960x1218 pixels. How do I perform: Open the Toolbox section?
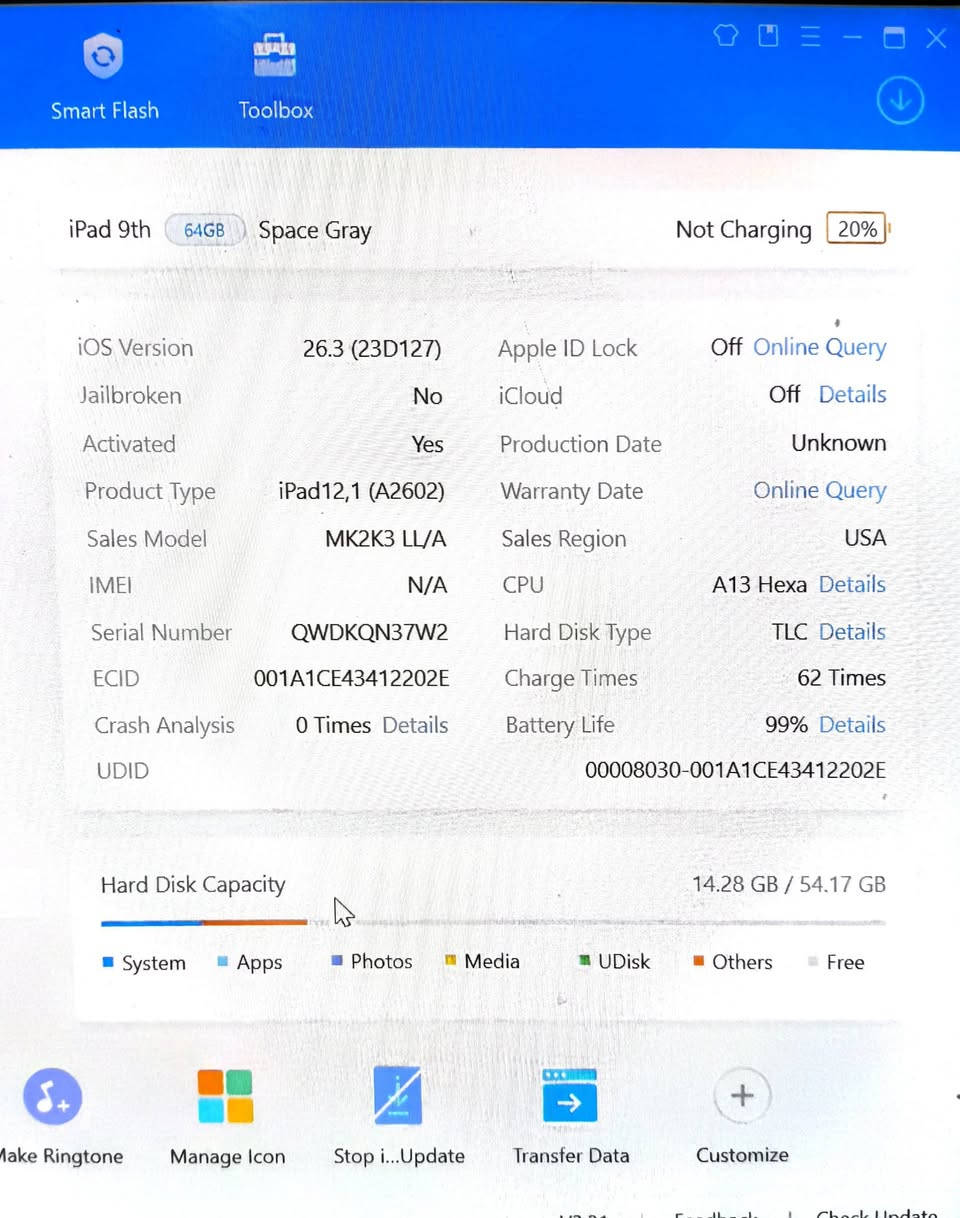(x=275, y=77)
